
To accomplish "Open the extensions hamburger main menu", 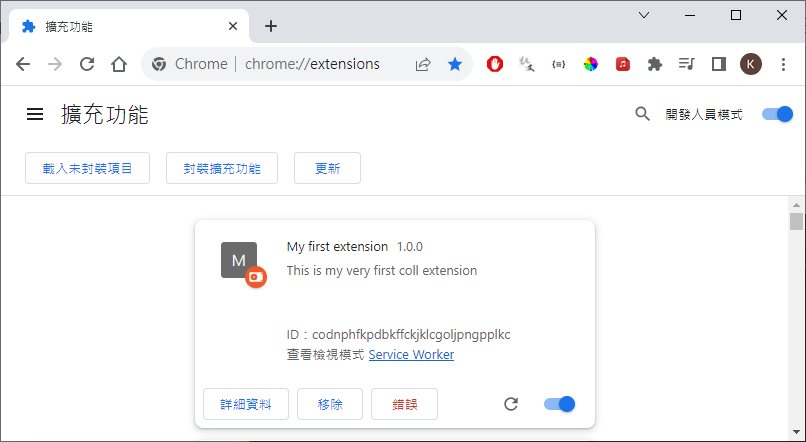I will pos(35,114).
